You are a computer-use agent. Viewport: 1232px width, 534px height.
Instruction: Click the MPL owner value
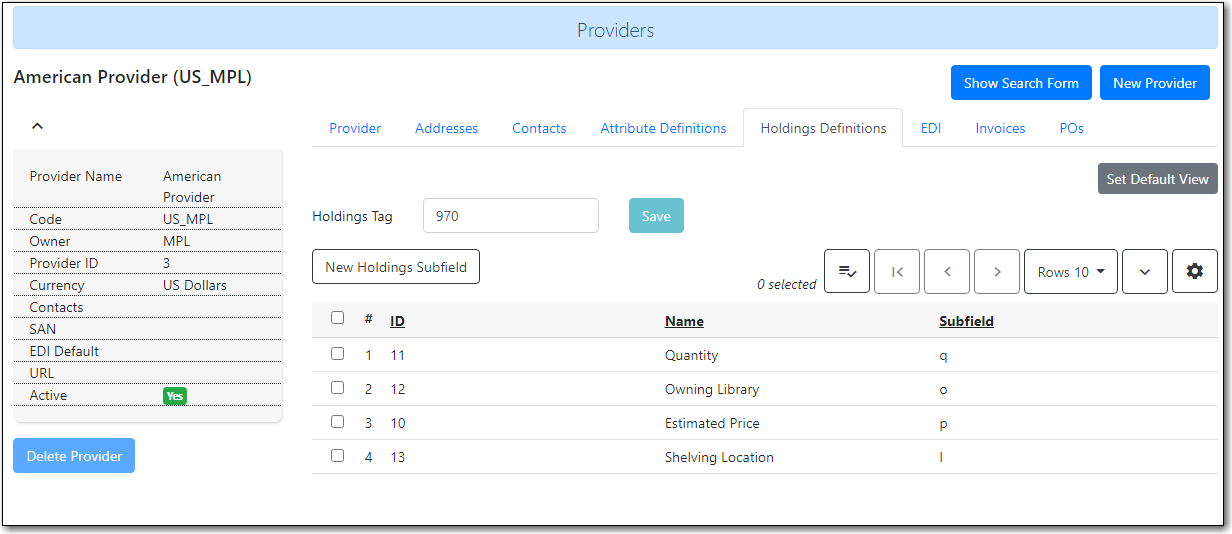point(177,241)
